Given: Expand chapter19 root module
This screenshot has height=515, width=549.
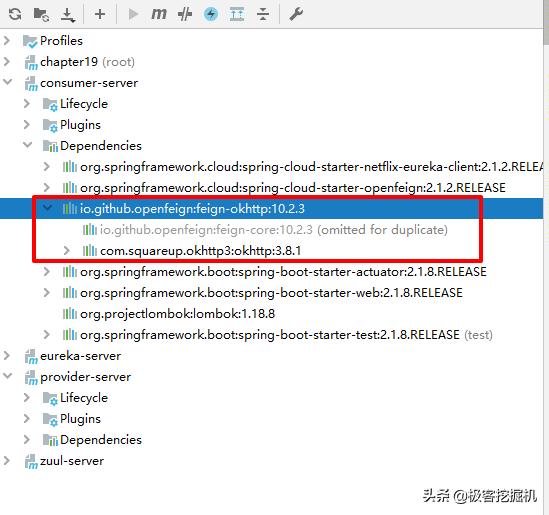Looking at the screenshot, I should coord(7,62).
